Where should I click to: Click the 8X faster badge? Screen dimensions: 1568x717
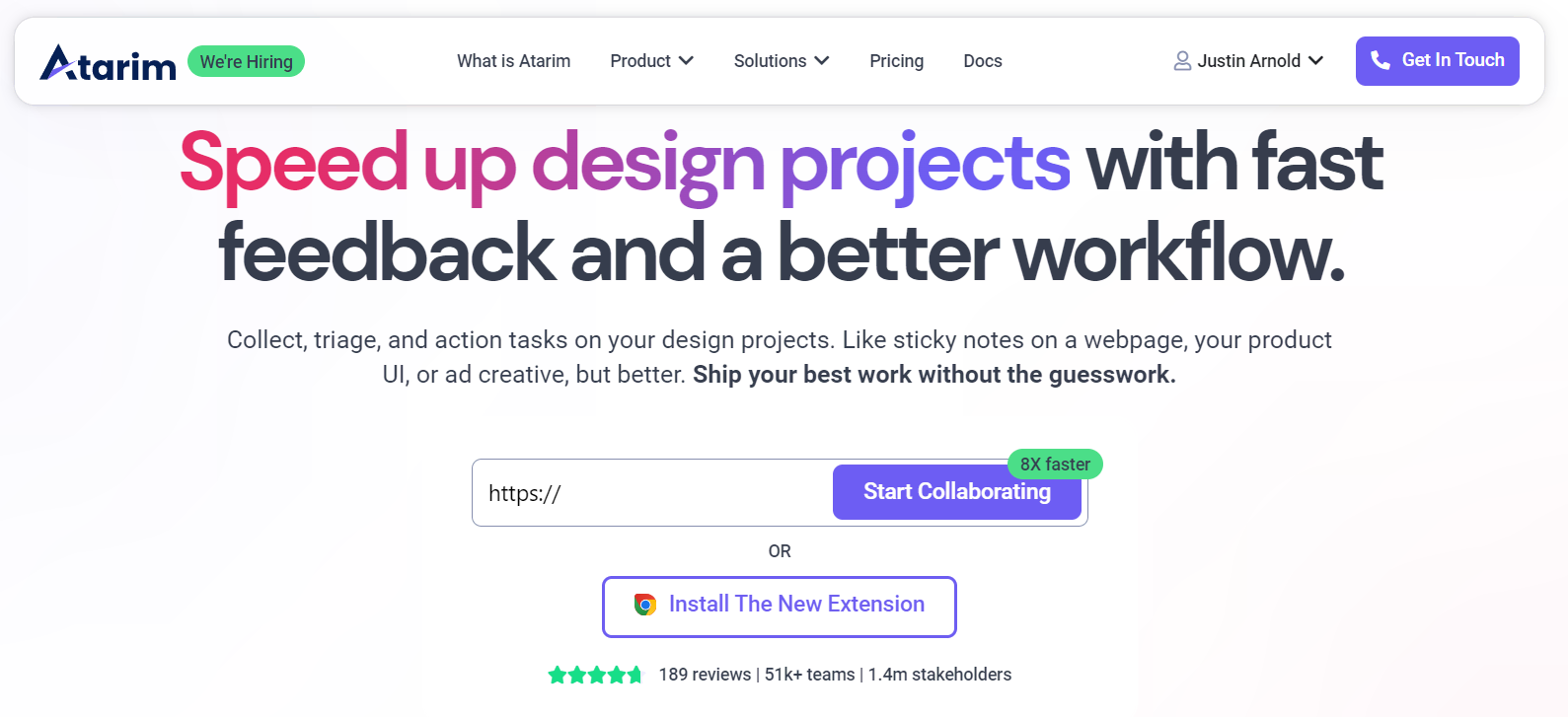point(1055,464)
